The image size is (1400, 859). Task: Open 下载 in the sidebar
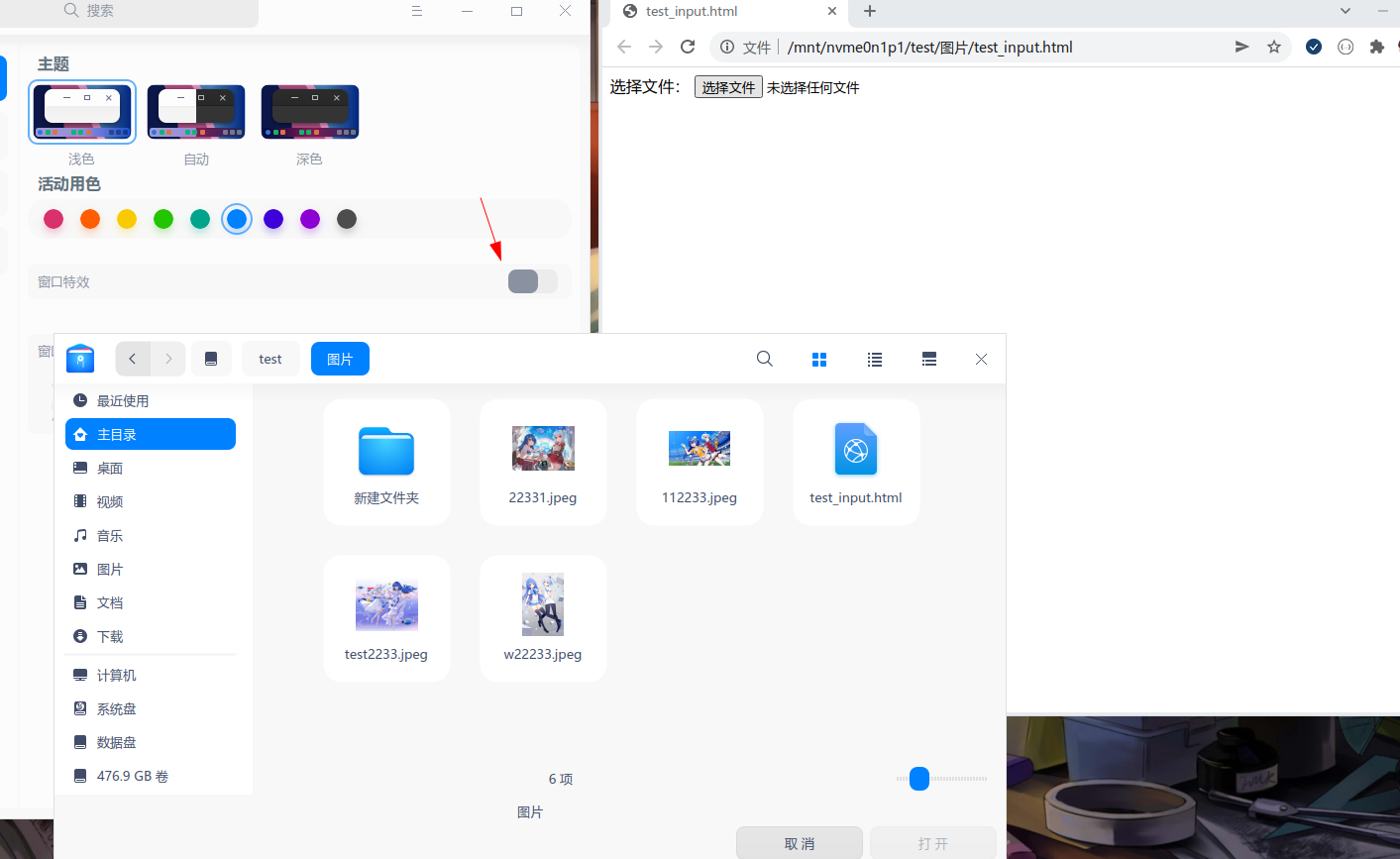151,636
